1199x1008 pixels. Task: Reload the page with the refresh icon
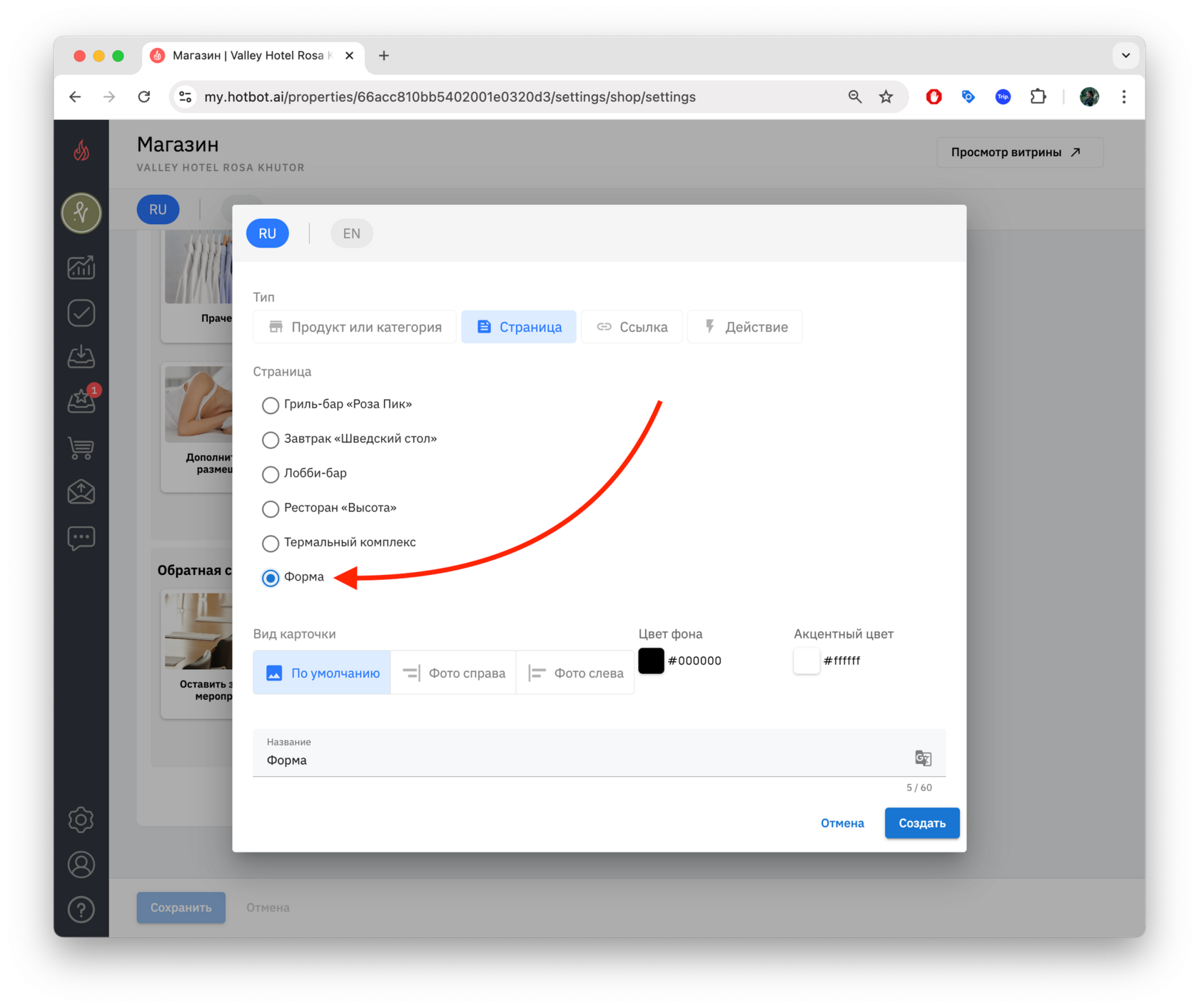pos(144,96)
